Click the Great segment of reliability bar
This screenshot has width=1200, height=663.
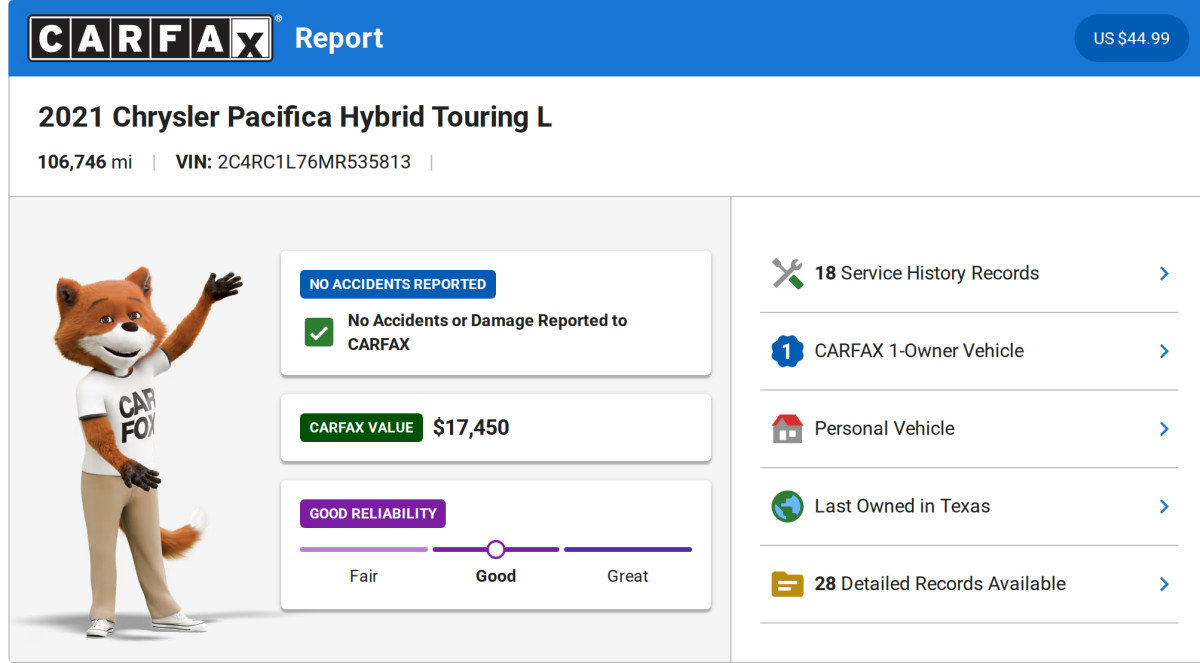(x=628, y=549)
